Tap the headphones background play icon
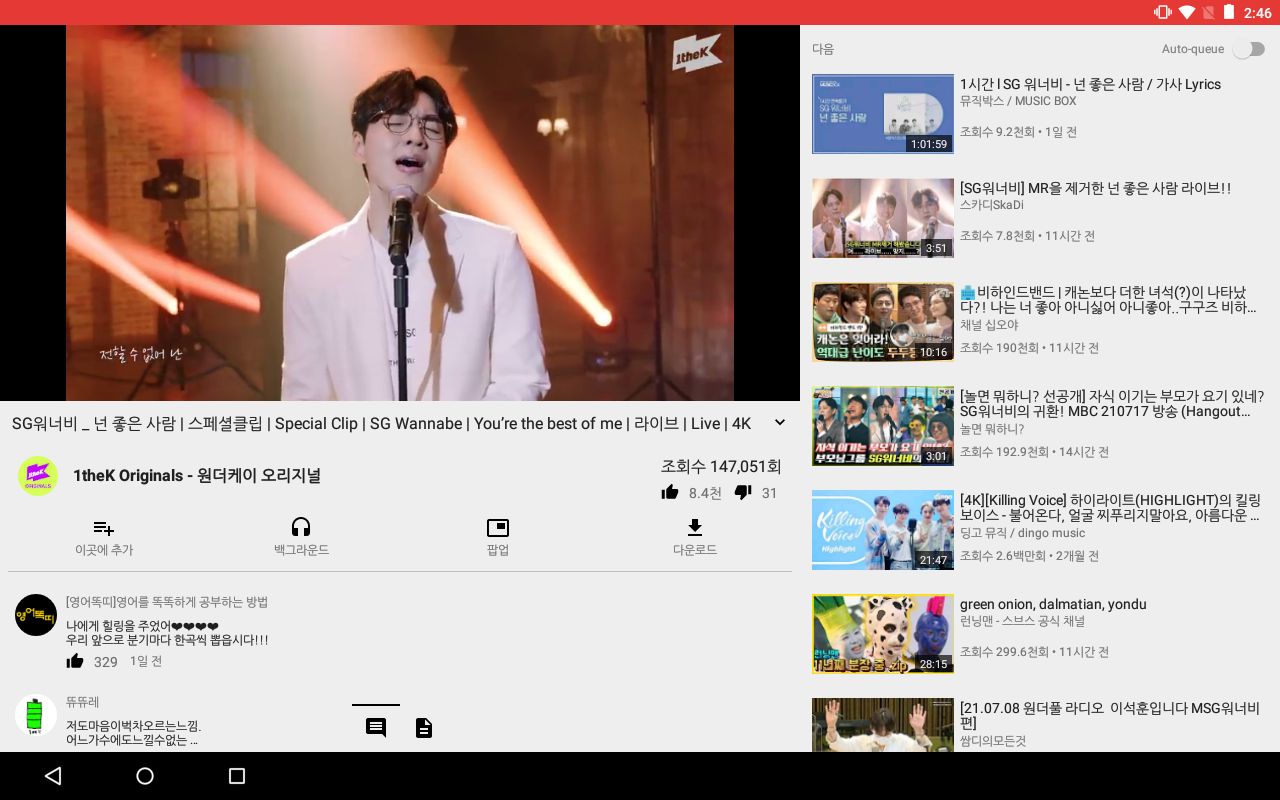This screenshot has height=800, width=1280. click(x=301, y=527)
